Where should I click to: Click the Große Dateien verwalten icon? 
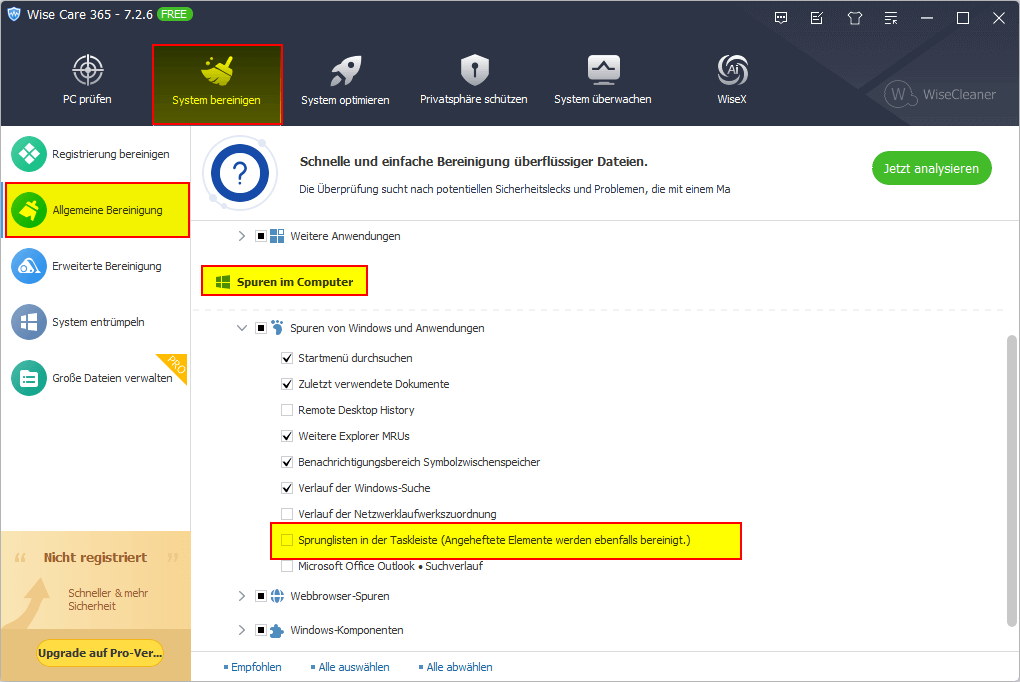point(29,378)
